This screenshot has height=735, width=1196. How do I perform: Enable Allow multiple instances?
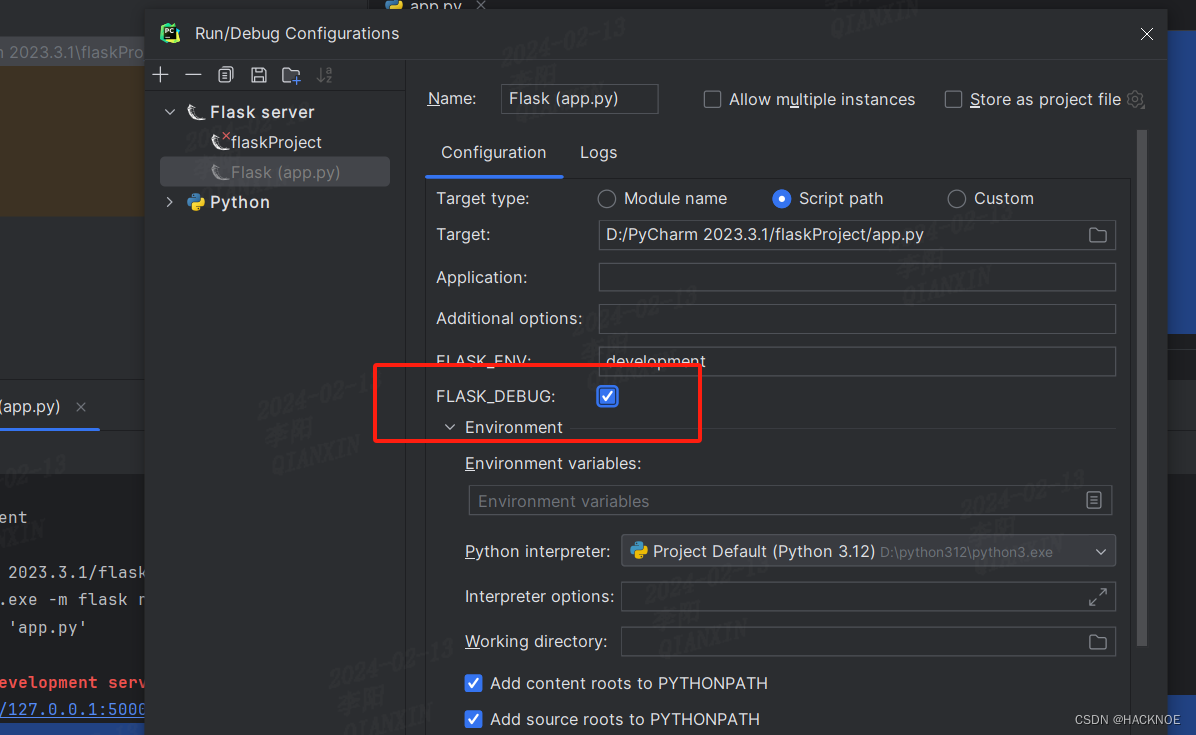point(712,99)
